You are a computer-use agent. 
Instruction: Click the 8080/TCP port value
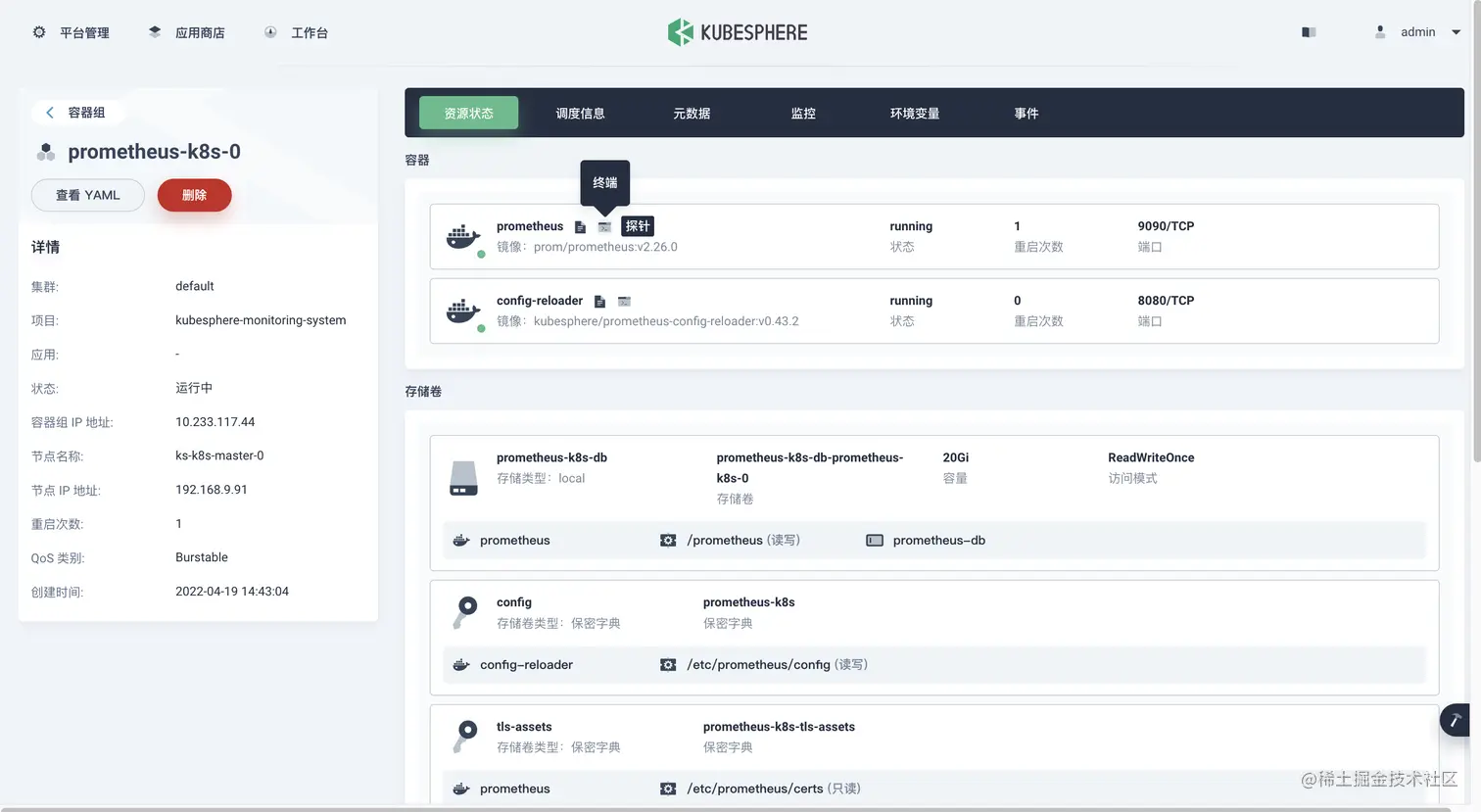point(1166,301)
